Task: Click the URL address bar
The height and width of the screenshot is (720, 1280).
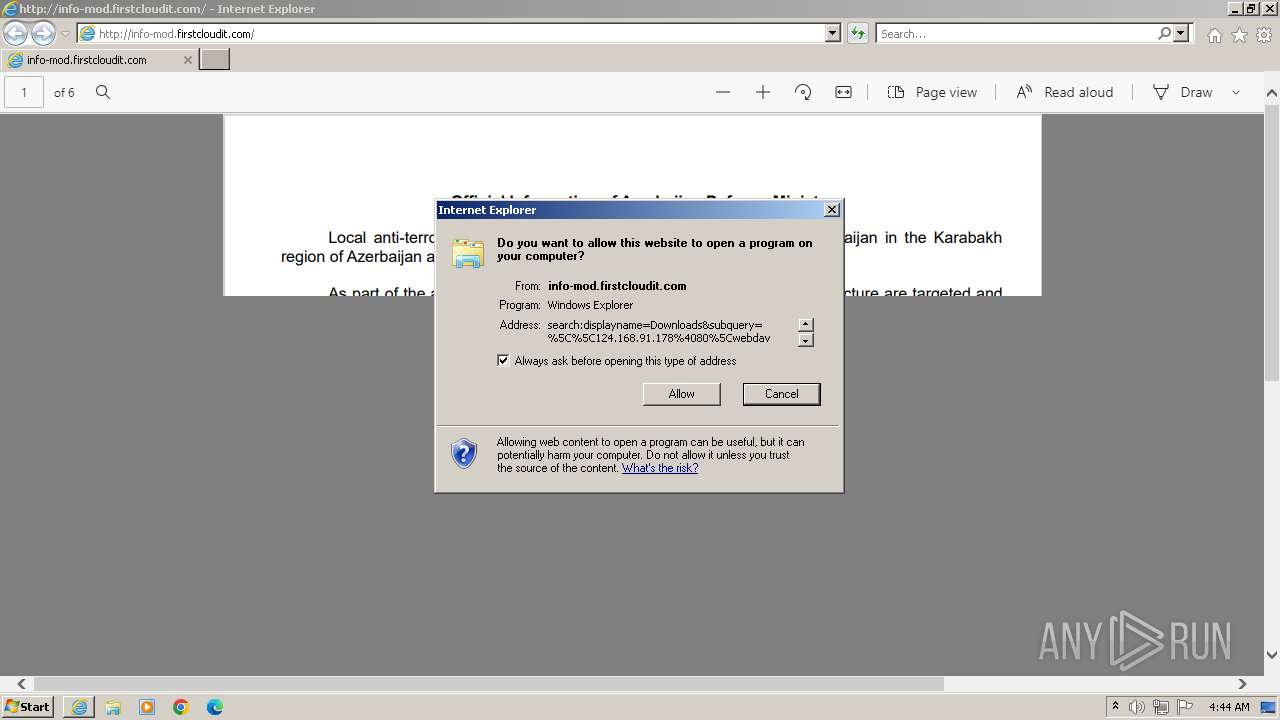Action: (450, 34)
